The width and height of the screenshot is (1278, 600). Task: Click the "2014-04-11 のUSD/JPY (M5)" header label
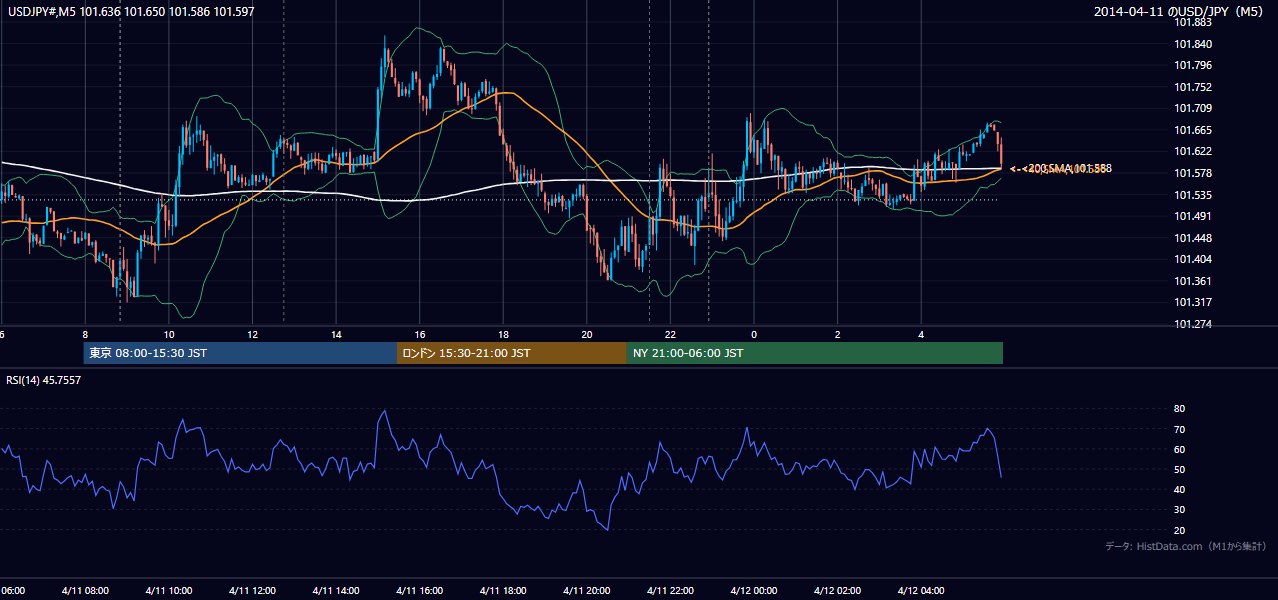click(x=1181, y=12)
